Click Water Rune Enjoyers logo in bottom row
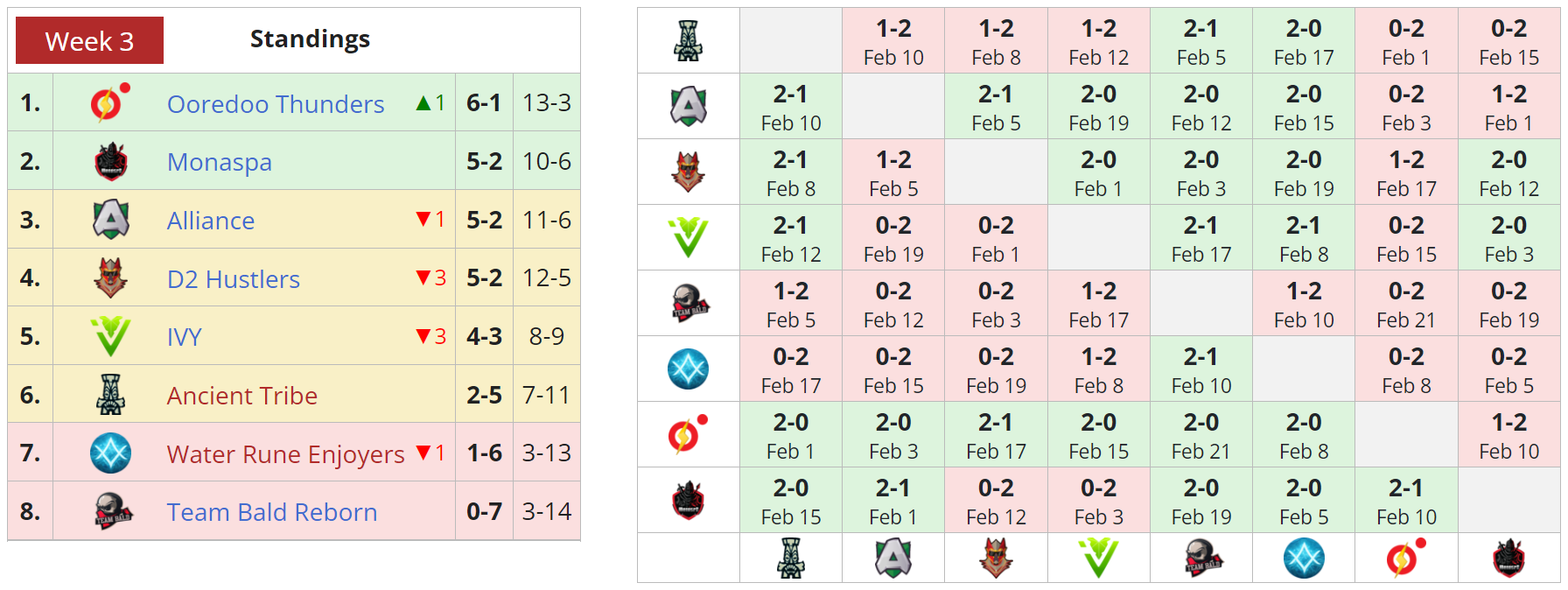Image resolution: width=1568 pixels, height=590 pixels. tap(1303, 558)
